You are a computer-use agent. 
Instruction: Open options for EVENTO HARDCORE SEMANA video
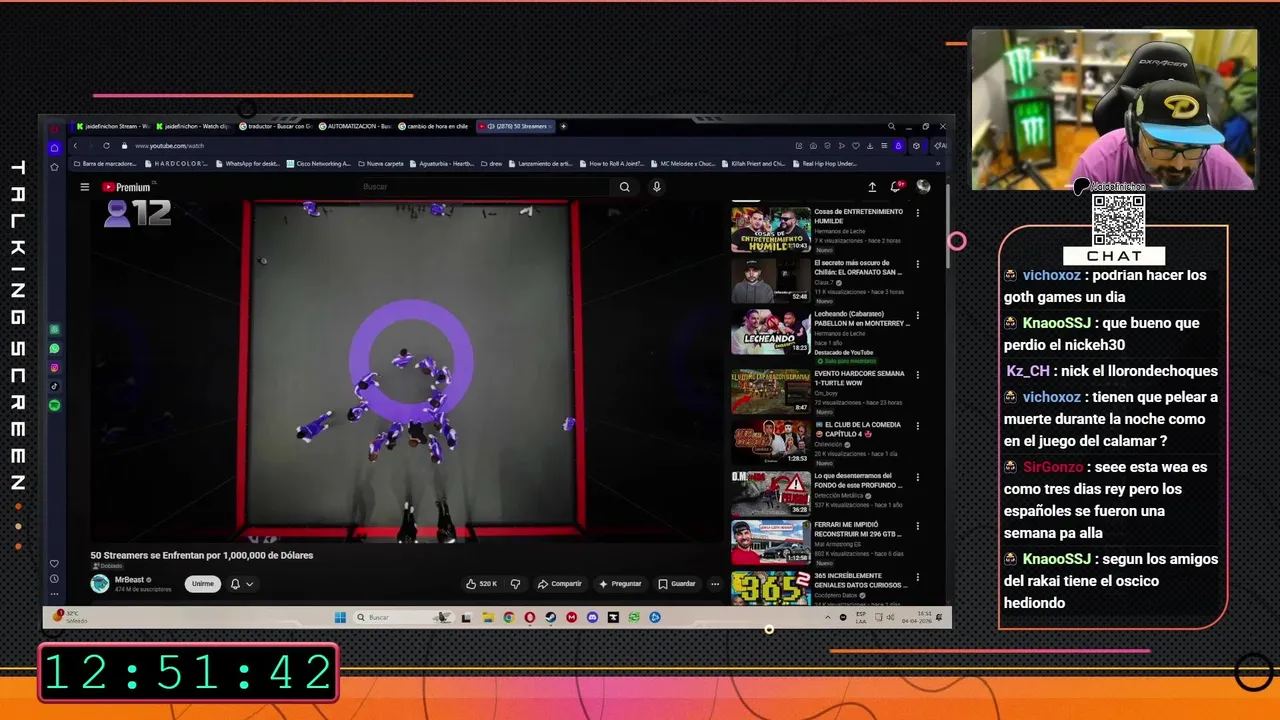click(918, 374)
